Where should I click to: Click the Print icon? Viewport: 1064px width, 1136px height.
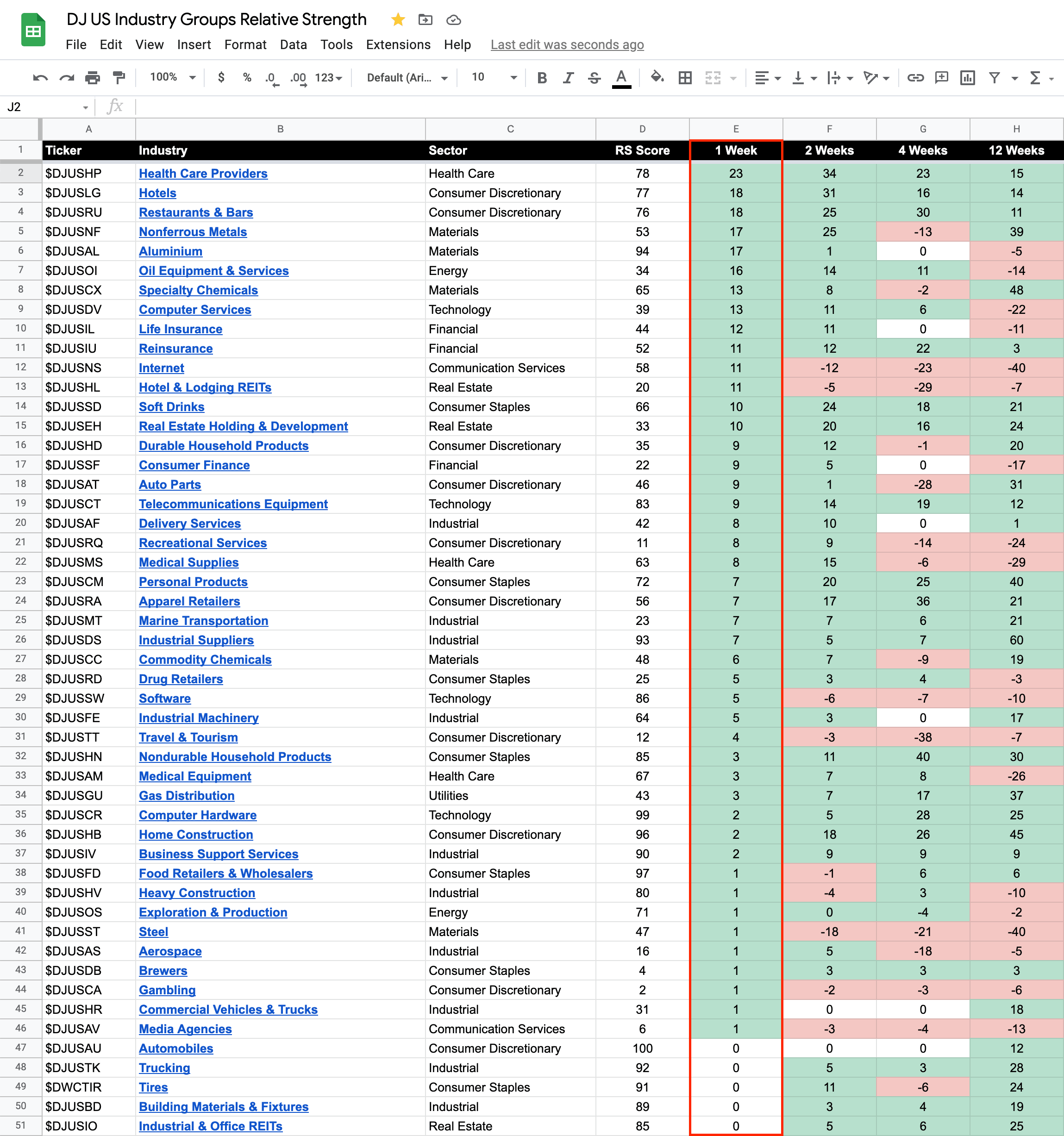(93, 78)
